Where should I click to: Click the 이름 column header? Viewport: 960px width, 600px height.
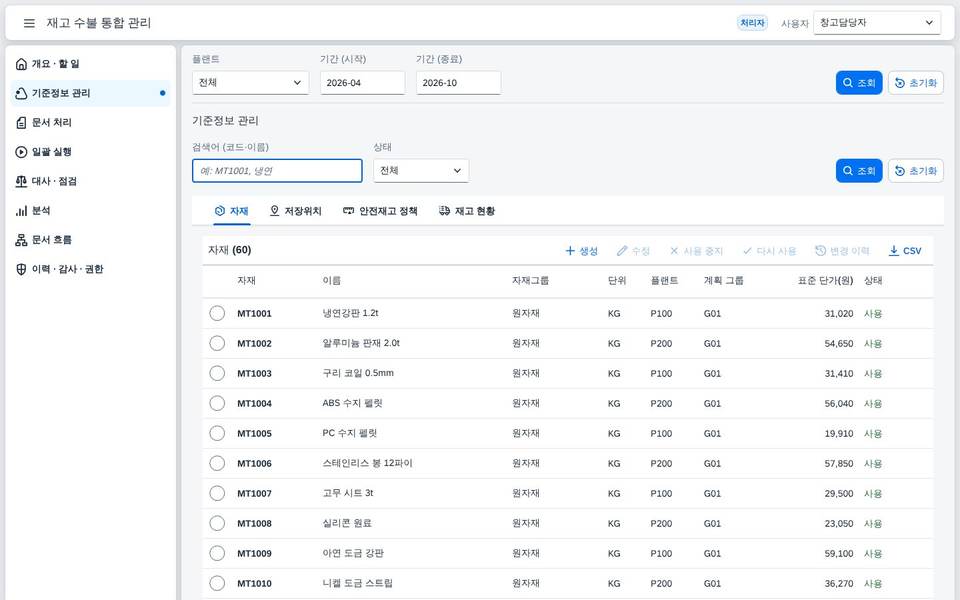[x=331, y=281]
